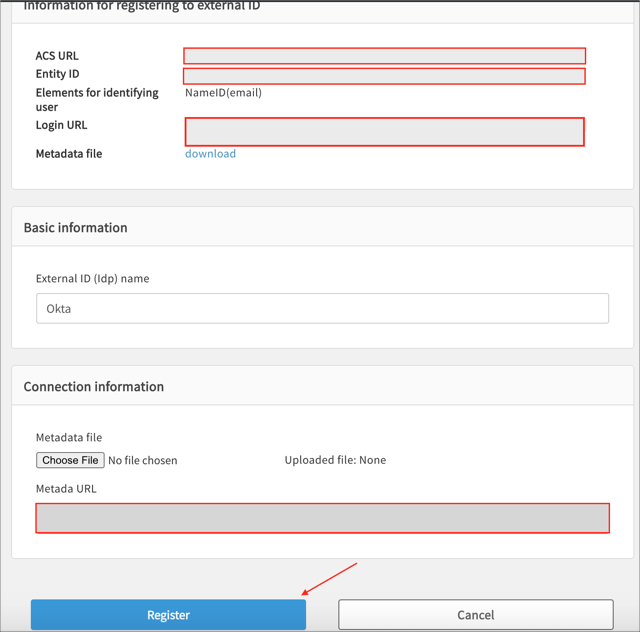Click the 'Elements for identifying user' label
The image size is (640, 632).
point(97,99)
